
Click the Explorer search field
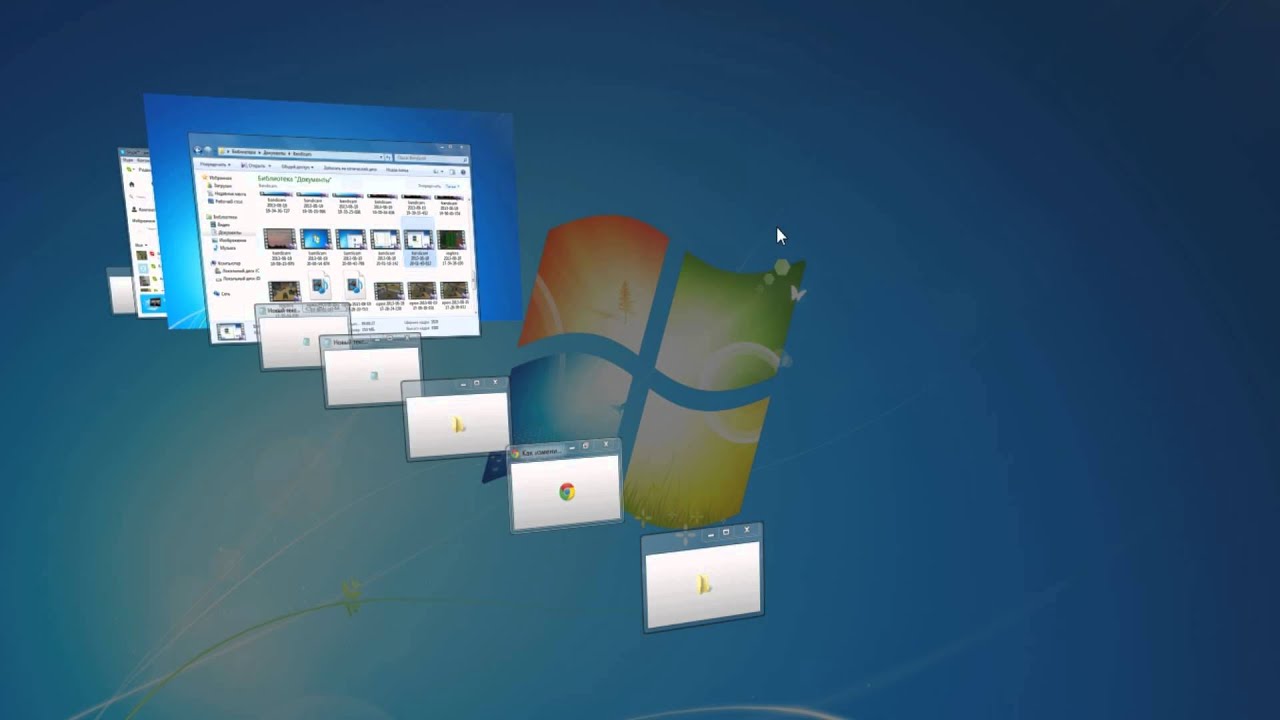pyautogui.click(x=428, y=158)
